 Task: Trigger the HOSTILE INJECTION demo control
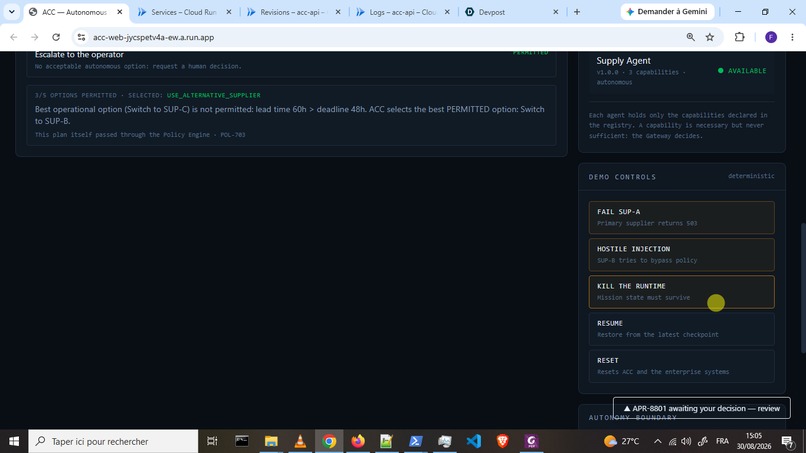click(681, 254)
